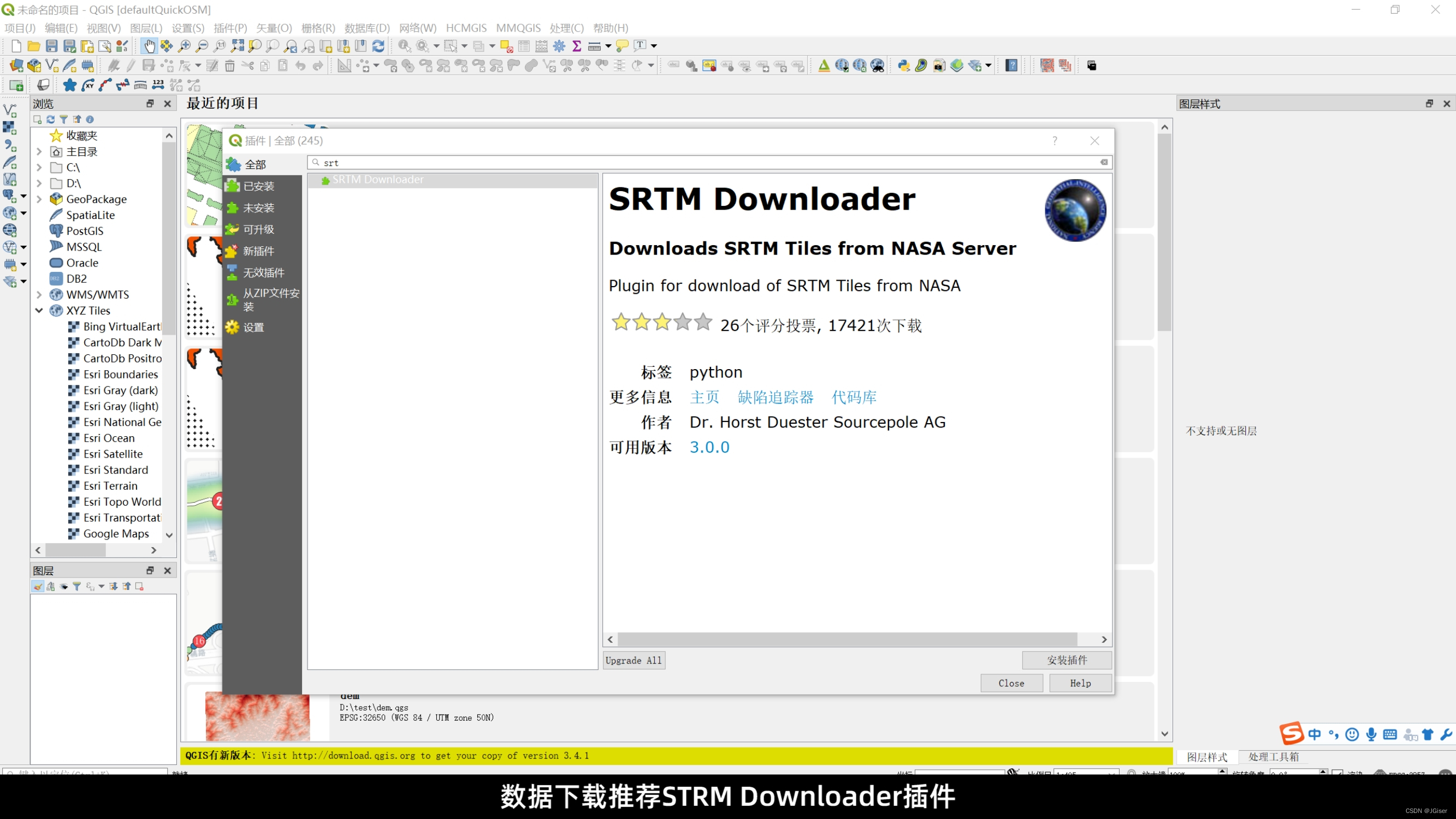Click the Sogou IME Chinese/English mode toggle
Image resolution: width=1456 pixels, height=819 pixels.
pyautogui.click(x=1315, y=734)
